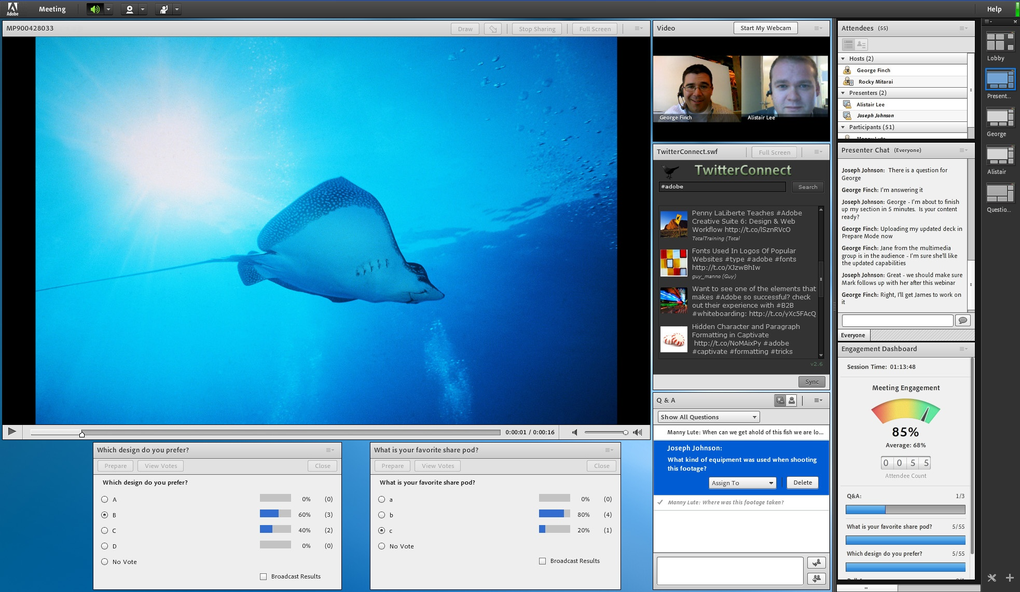Click the green speaker audio icon
The image size is (1020, 592).
pos(95,9)
